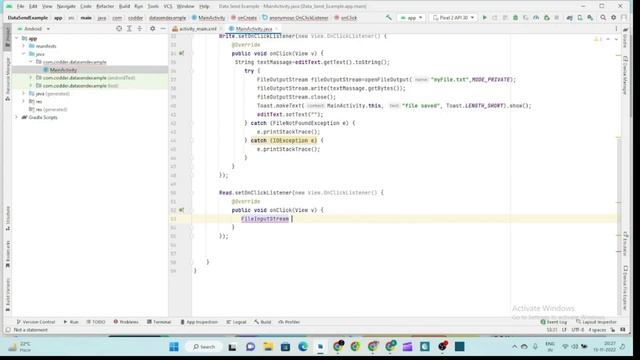Click the taskbar Search box

tap(204, 347)
